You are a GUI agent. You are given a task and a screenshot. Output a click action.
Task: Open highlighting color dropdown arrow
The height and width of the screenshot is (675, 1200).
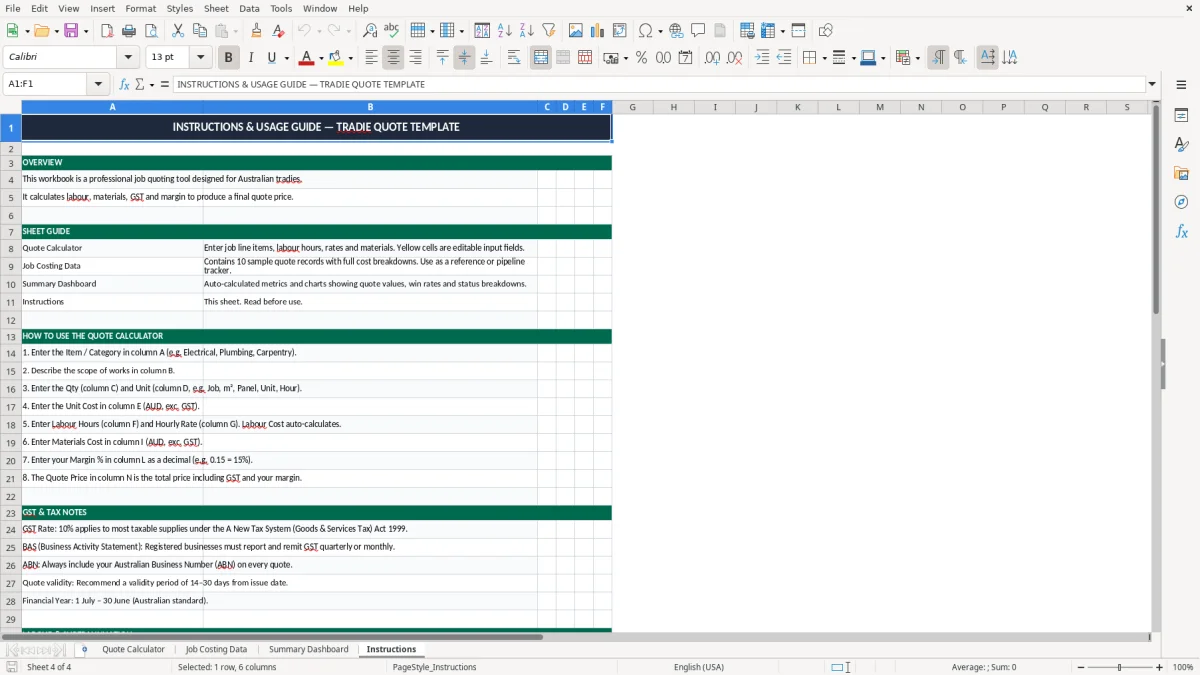350,58
